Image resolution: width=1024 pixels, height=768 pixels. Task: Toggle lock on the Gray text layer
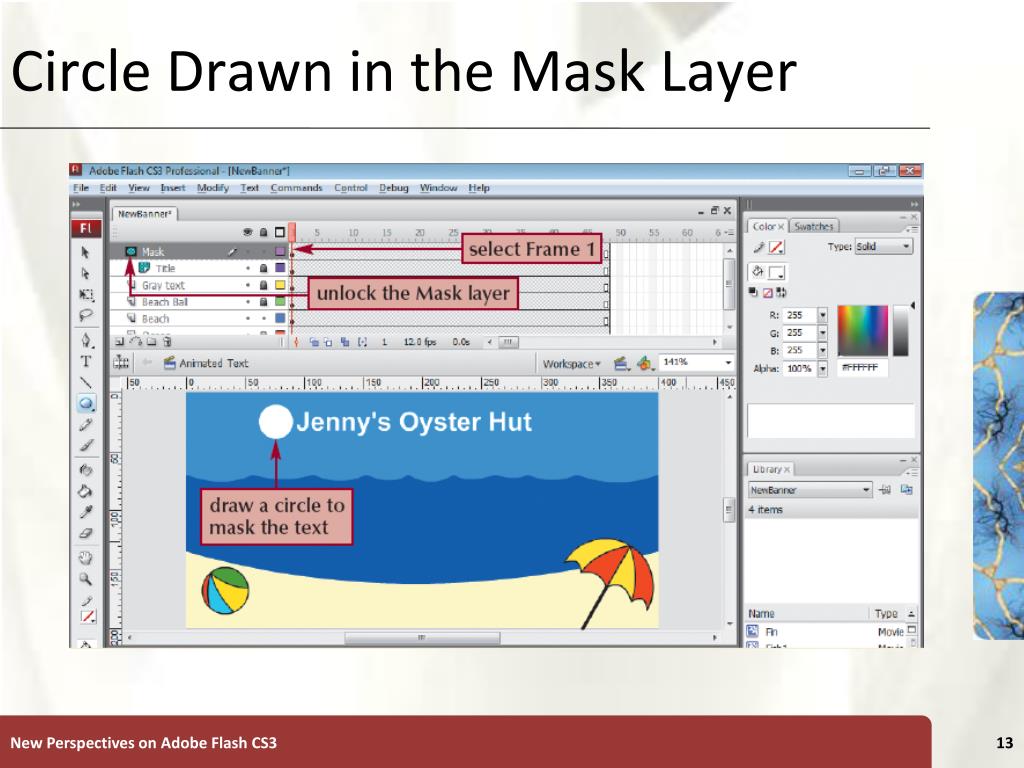click(x=263, y=285)
